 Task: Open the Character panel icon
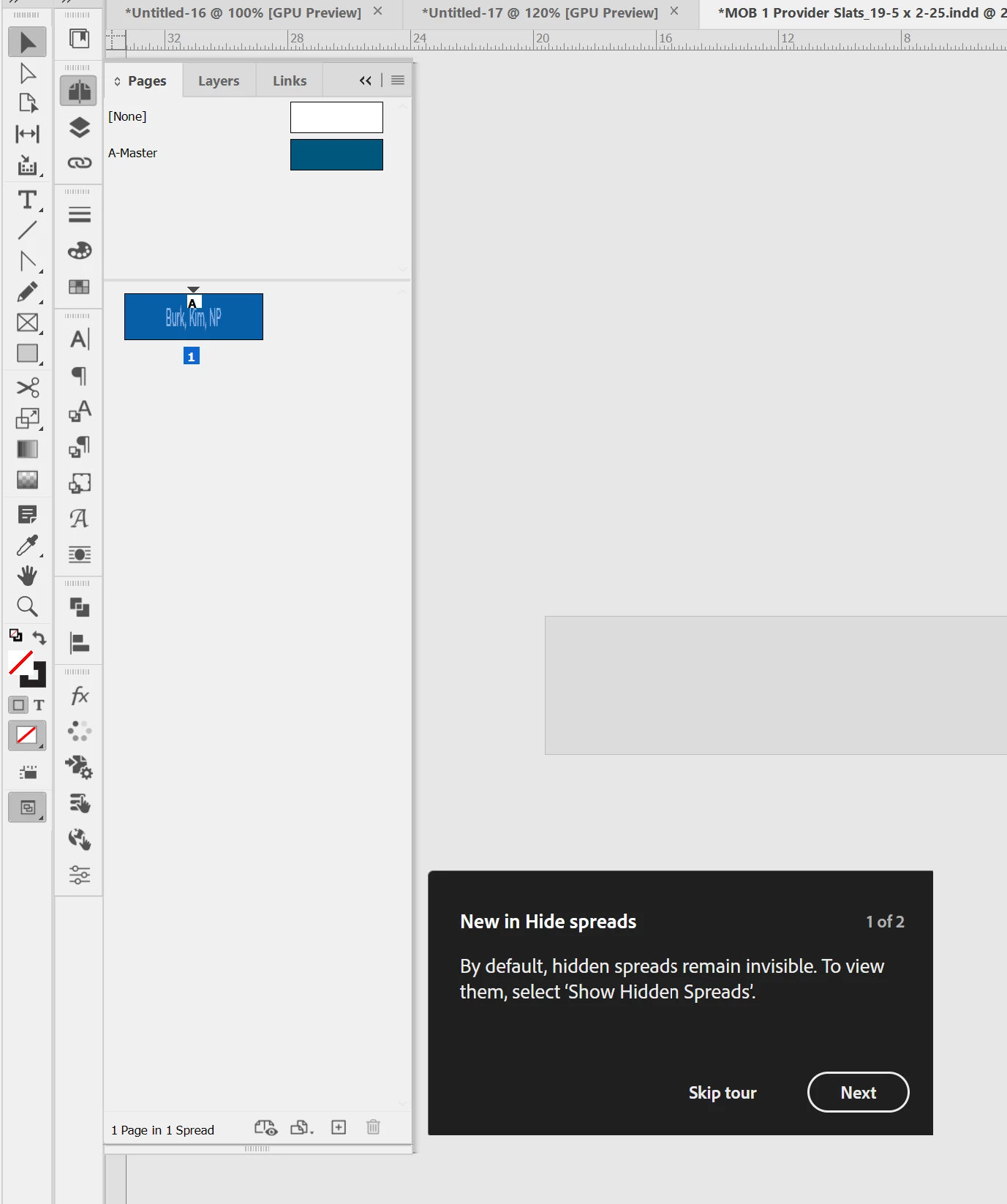click(79, 339)
